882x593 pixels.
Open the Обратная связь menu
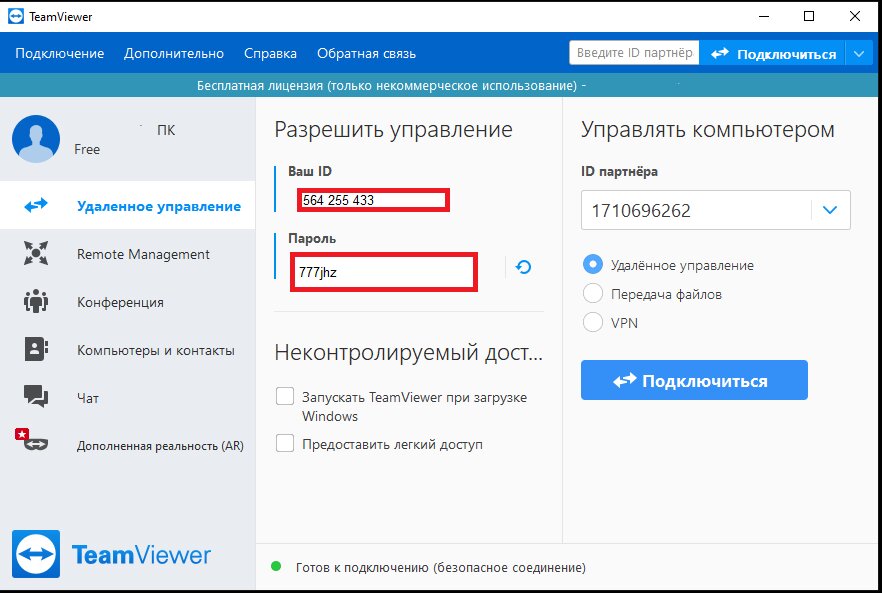click(366, 53)
